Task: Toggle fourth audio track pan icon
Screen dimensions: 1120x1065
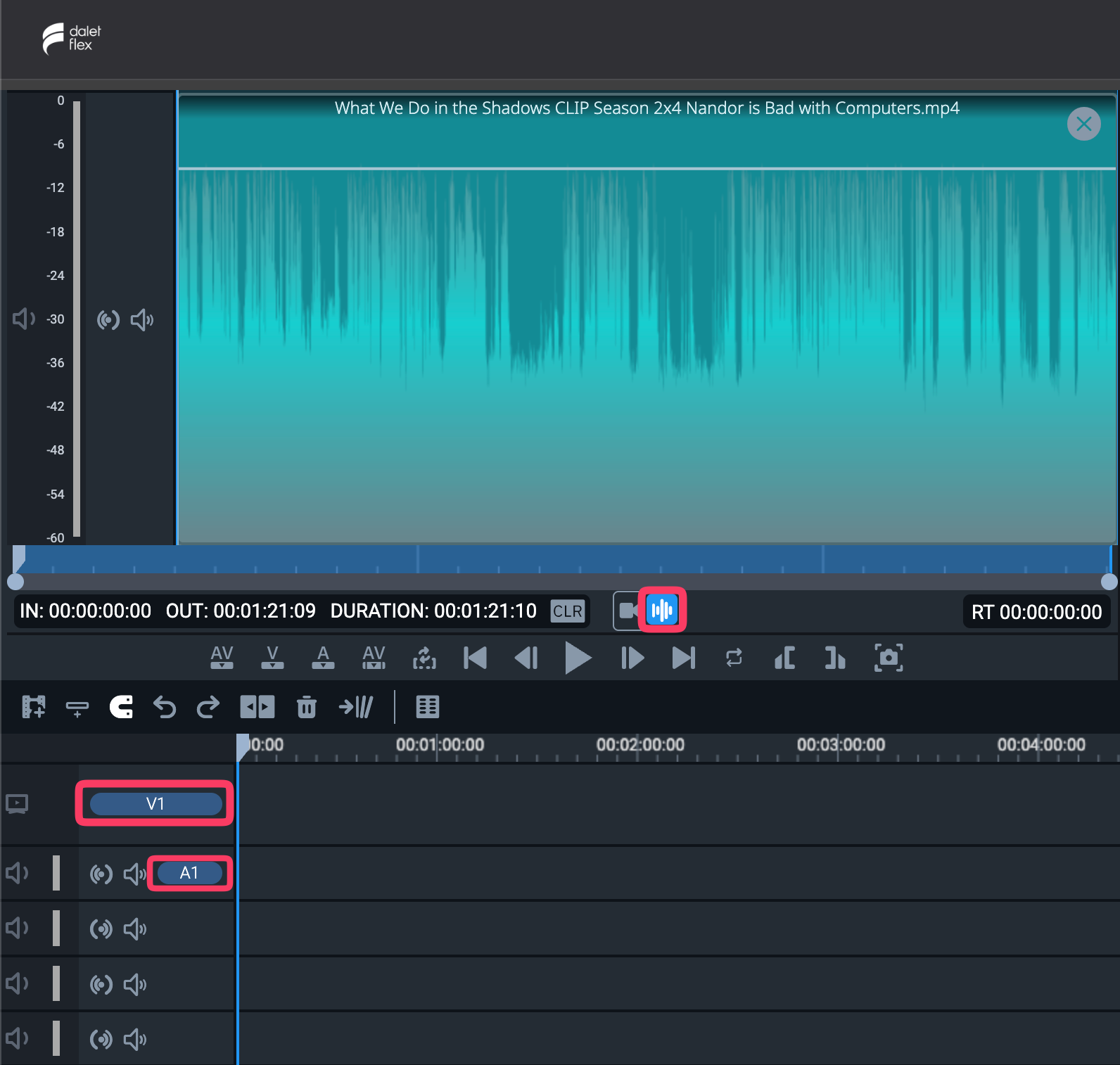Action: click(x=101, y=1039)
